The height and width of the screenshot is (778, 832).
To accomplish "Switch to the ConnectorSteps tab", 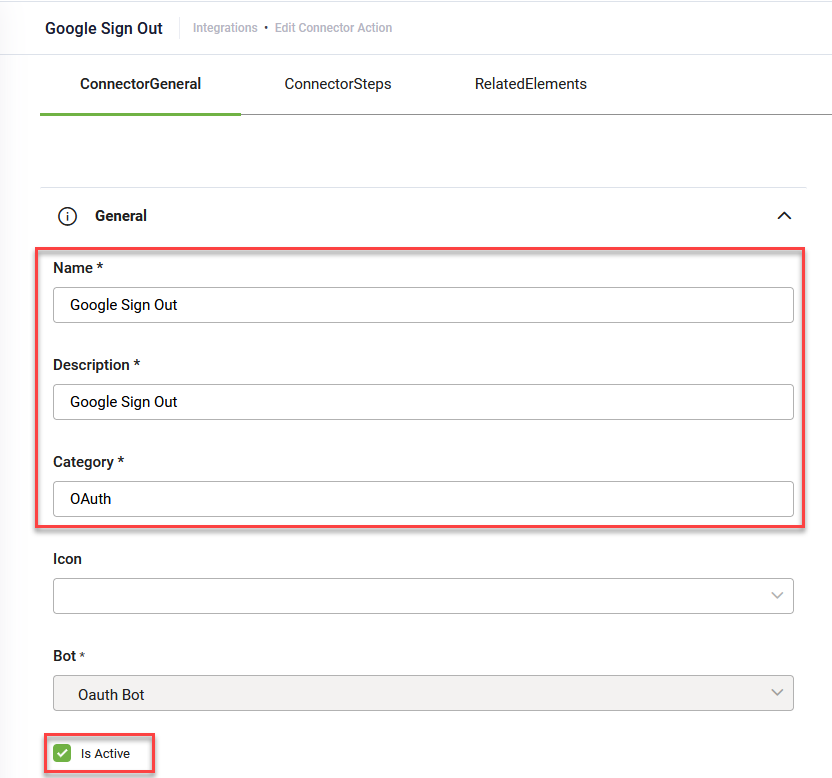I will point(338,84).
